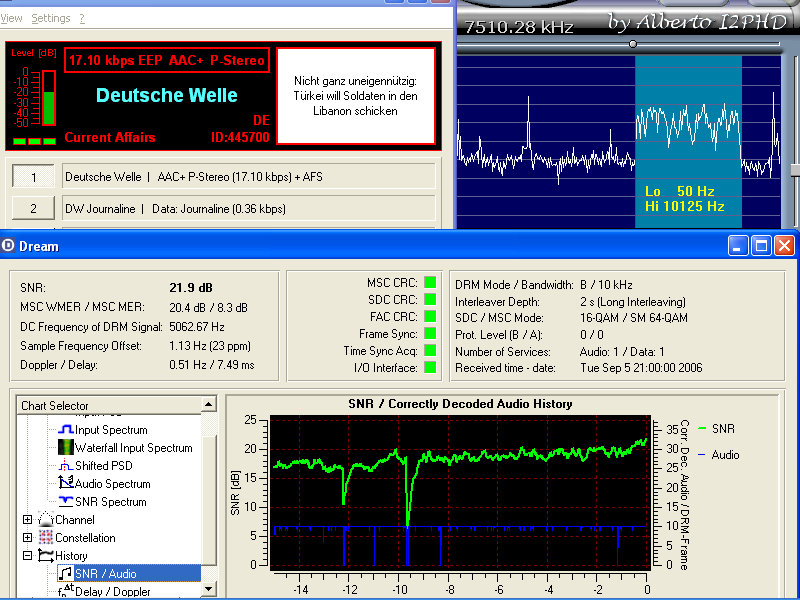800x600 pixels.
Task: Click the 'Türkei will Soldaten' text message
Action: point(355,96)
